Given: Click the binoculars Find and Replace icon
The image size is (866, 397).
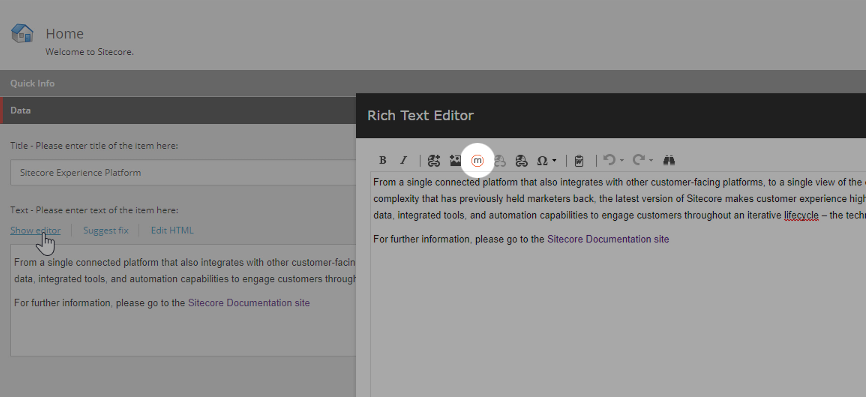Looking at the screenshot, I should tap(669, 161).
